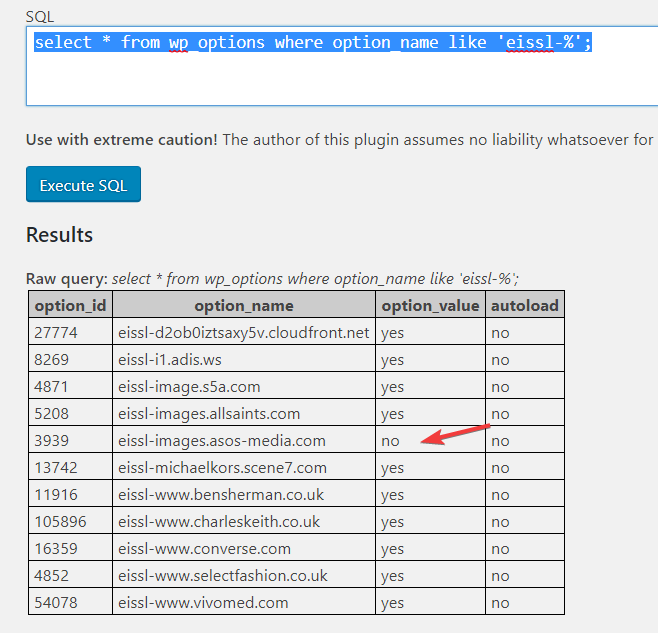Click the 'Use with extreme caution!' warning text

(x=122, y=139)
